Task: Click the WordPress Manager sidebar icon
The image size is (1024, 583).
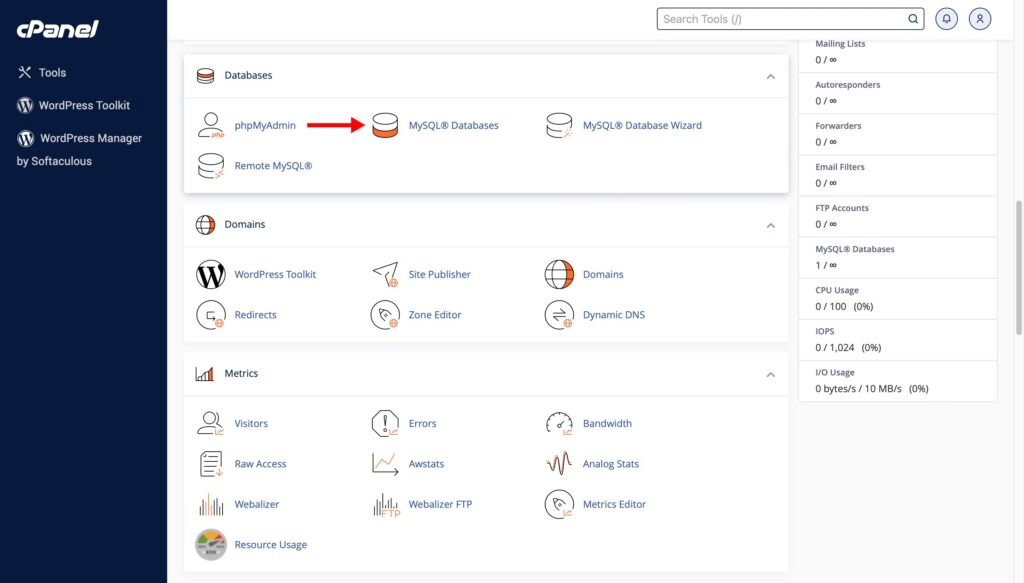Action: coord(25,138)
